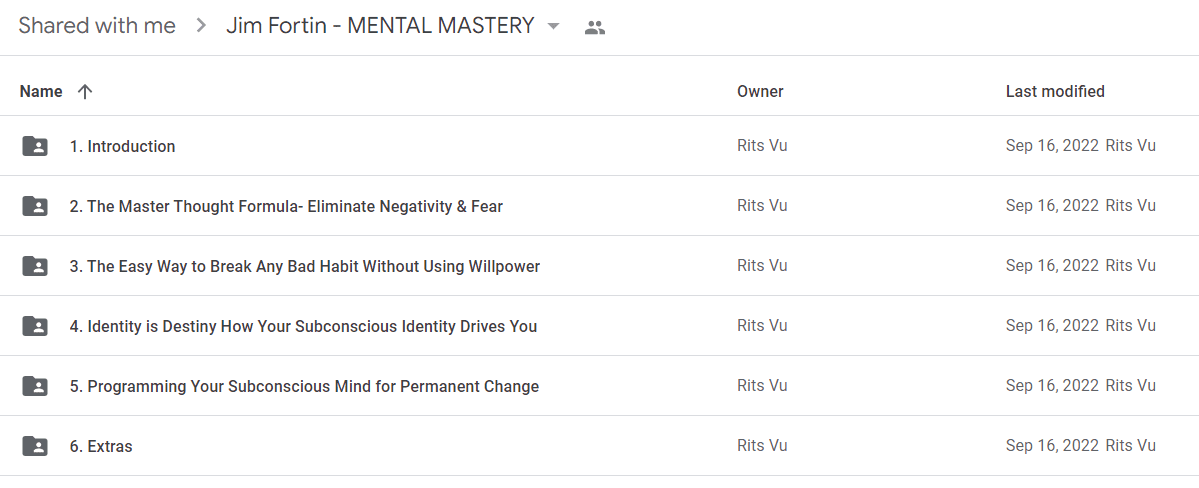Reverse sort with the Name arrow icon
Image resolution: width=1199 pixels, height=488 pixels.
85,92
